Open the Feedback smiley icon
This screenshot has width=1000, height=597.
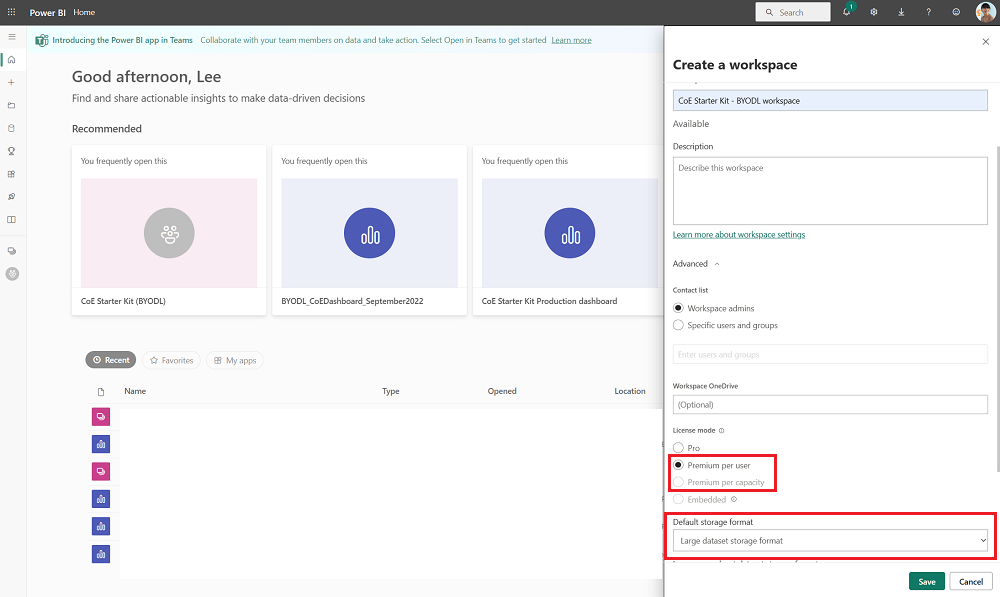[x=956, y=12]
